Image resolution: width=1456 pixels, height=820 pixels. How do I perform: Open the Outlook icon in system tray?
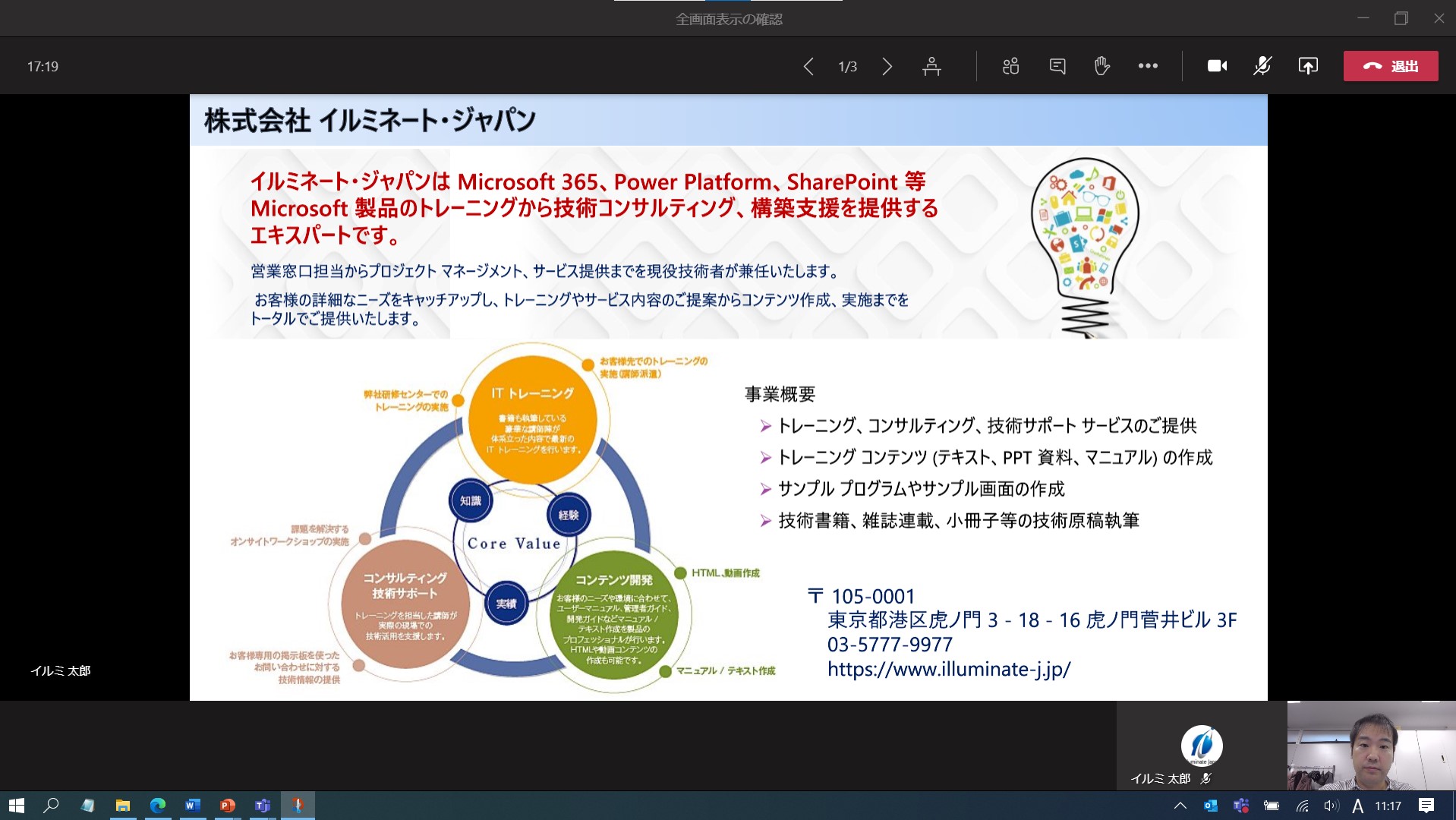(1211, 806)
